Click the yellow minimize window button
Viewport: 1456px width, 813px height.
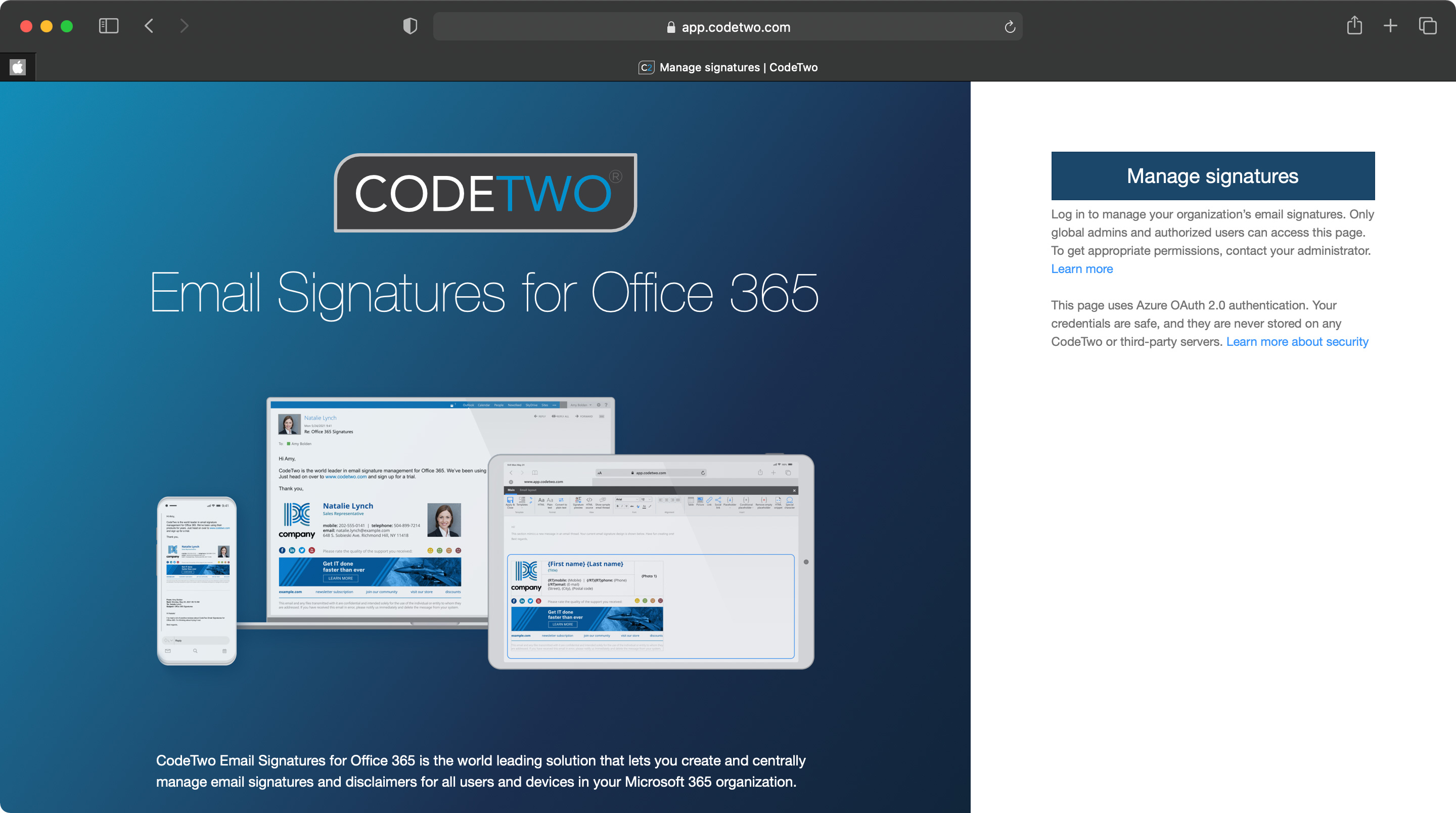click(x=47, y=26)
